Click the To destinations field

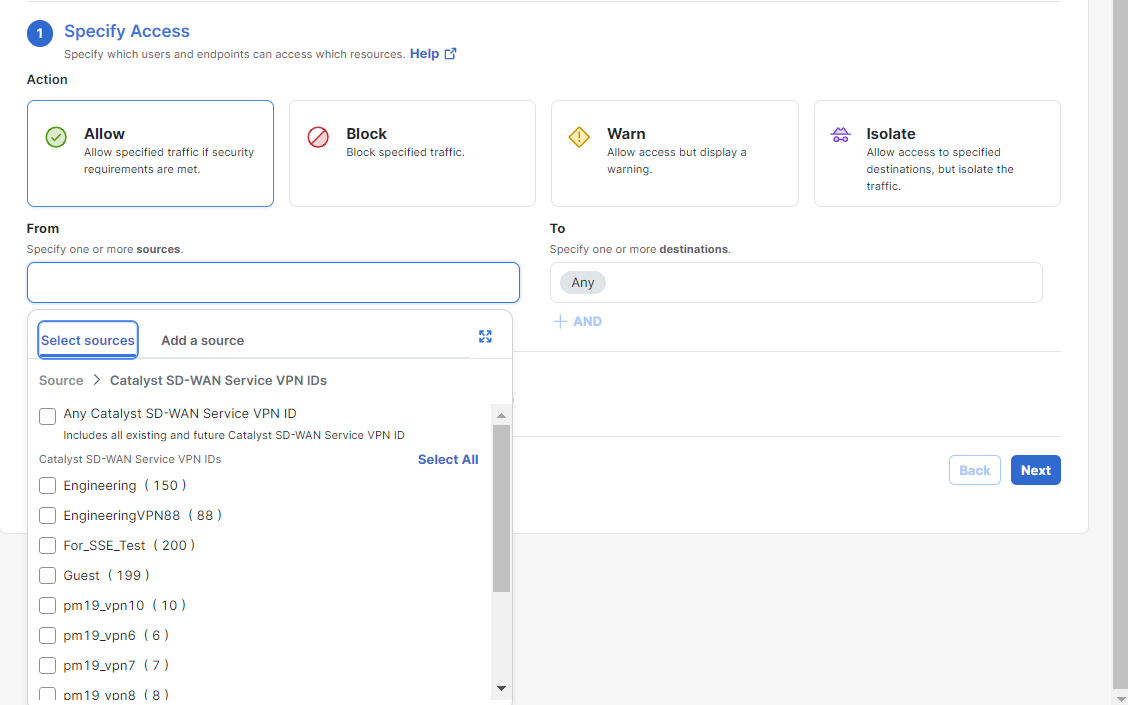(x=796, y=282)
